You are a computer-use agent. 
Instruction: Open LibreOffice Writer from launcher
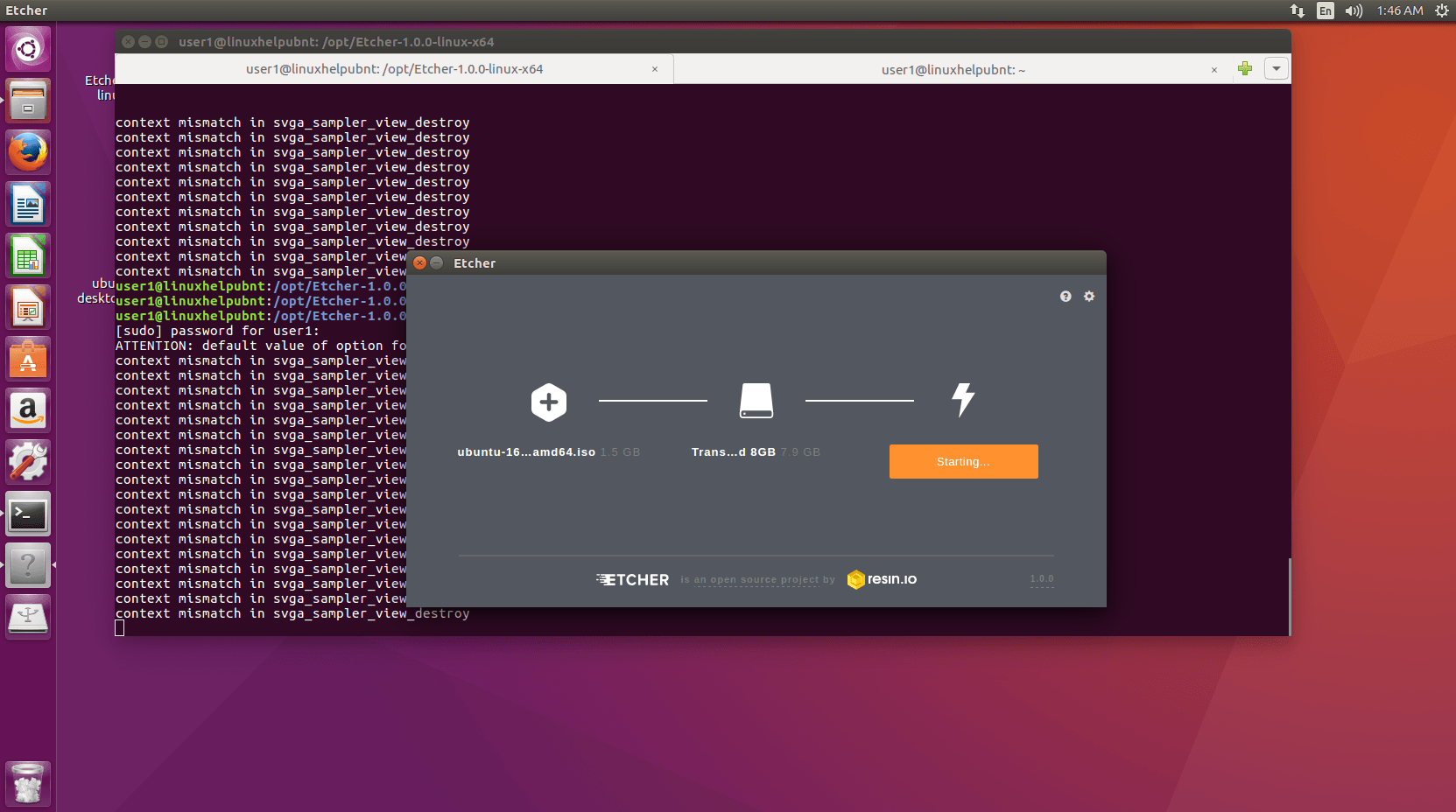click(x=28, y=204)
